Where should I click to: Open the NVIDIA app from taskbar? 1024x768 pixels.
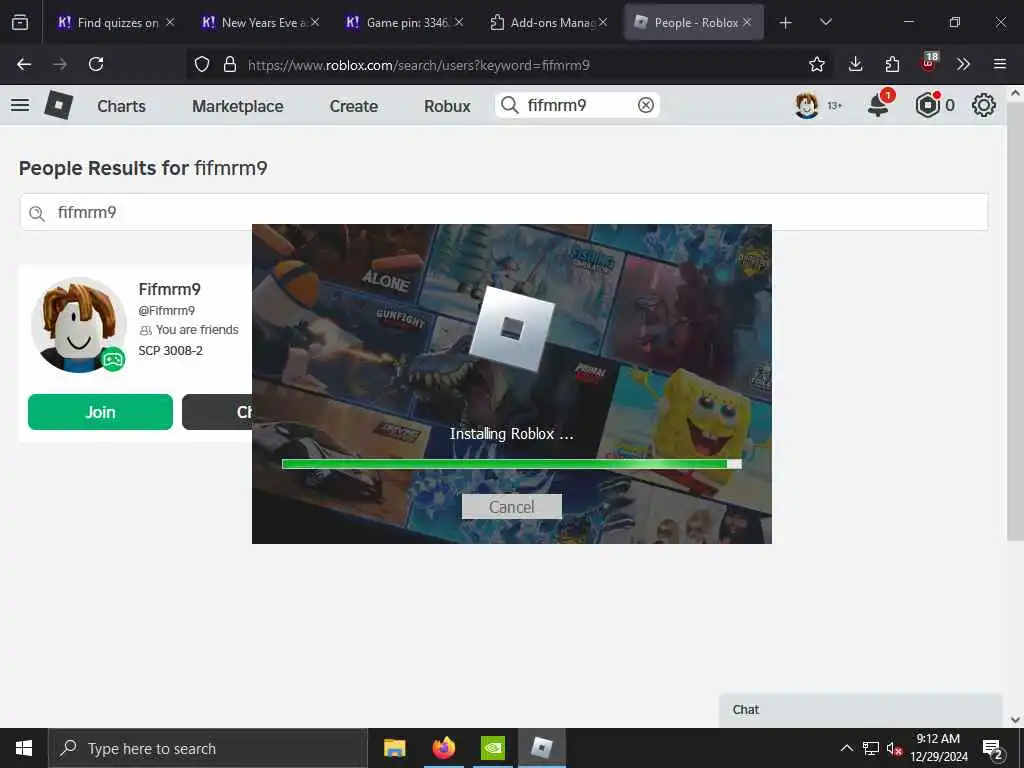click(492, 748)
